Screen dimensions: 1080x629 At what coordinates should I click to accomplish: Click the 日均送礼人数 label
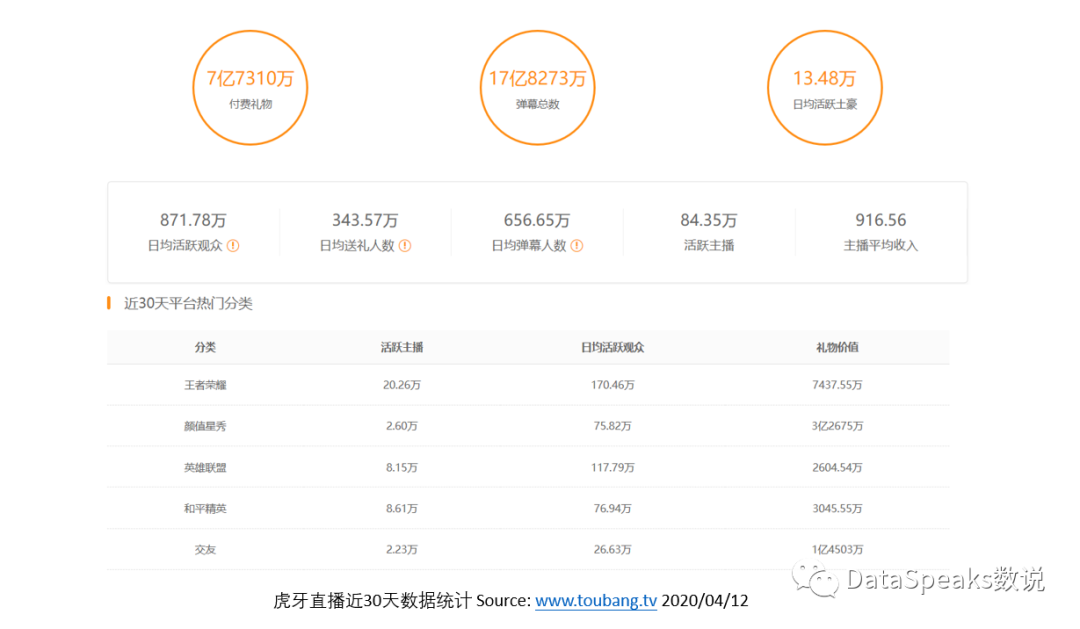click(357, 246)
